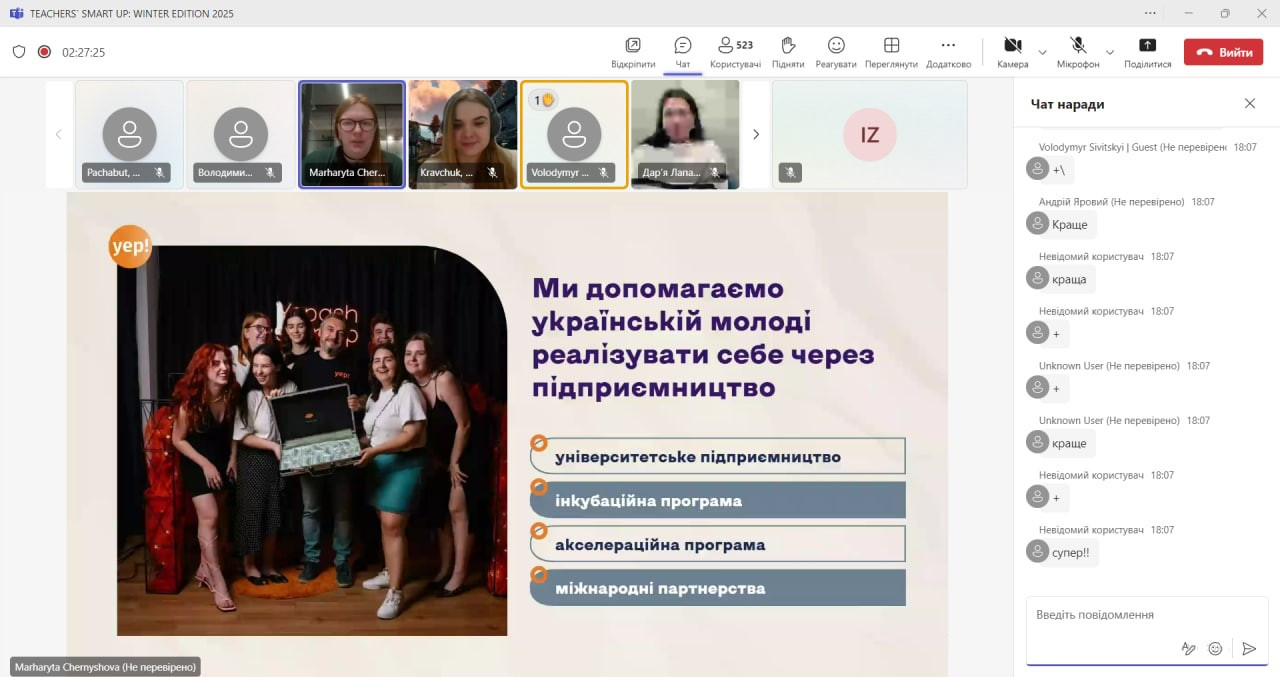
Task: Click the 'краща' chat message
Action: [x=1069, y=279]
